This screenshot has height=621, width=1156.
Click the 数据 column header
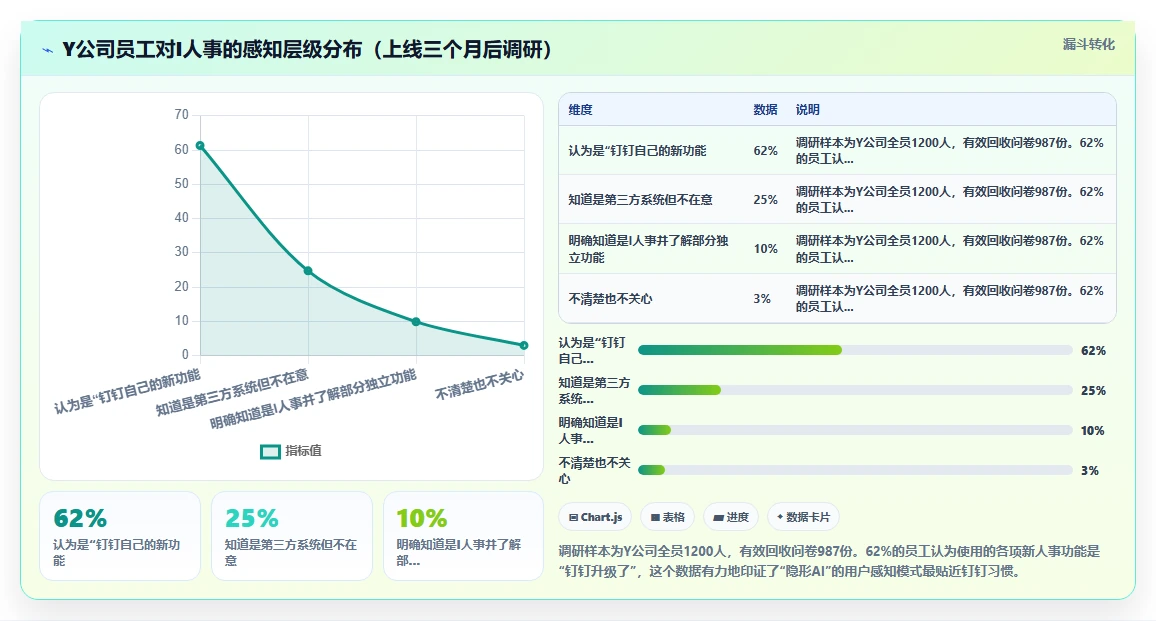(x=765, y=110)
